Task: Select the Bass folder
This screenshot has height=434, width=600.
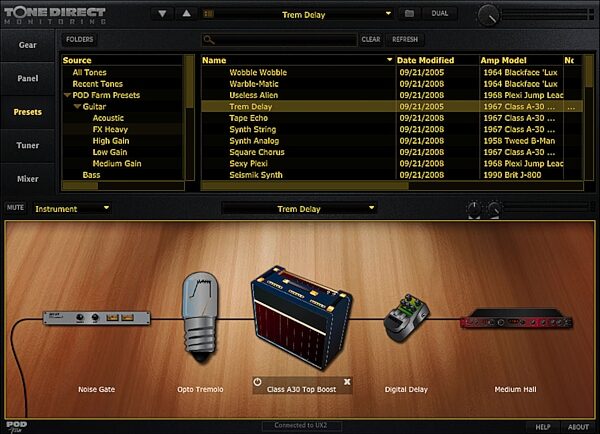Action: 91,175
